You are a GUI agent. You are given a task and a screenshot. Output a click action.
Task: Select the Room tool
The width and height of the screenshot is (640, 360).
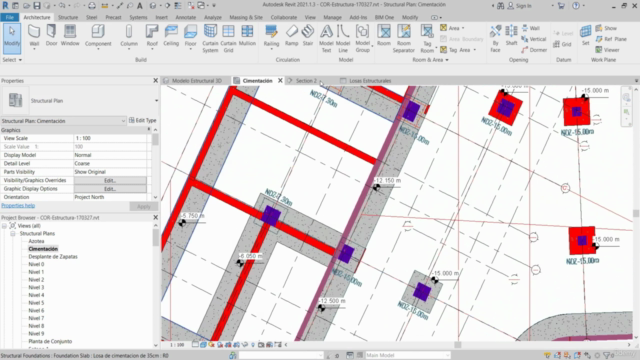(x=384, y=35)
